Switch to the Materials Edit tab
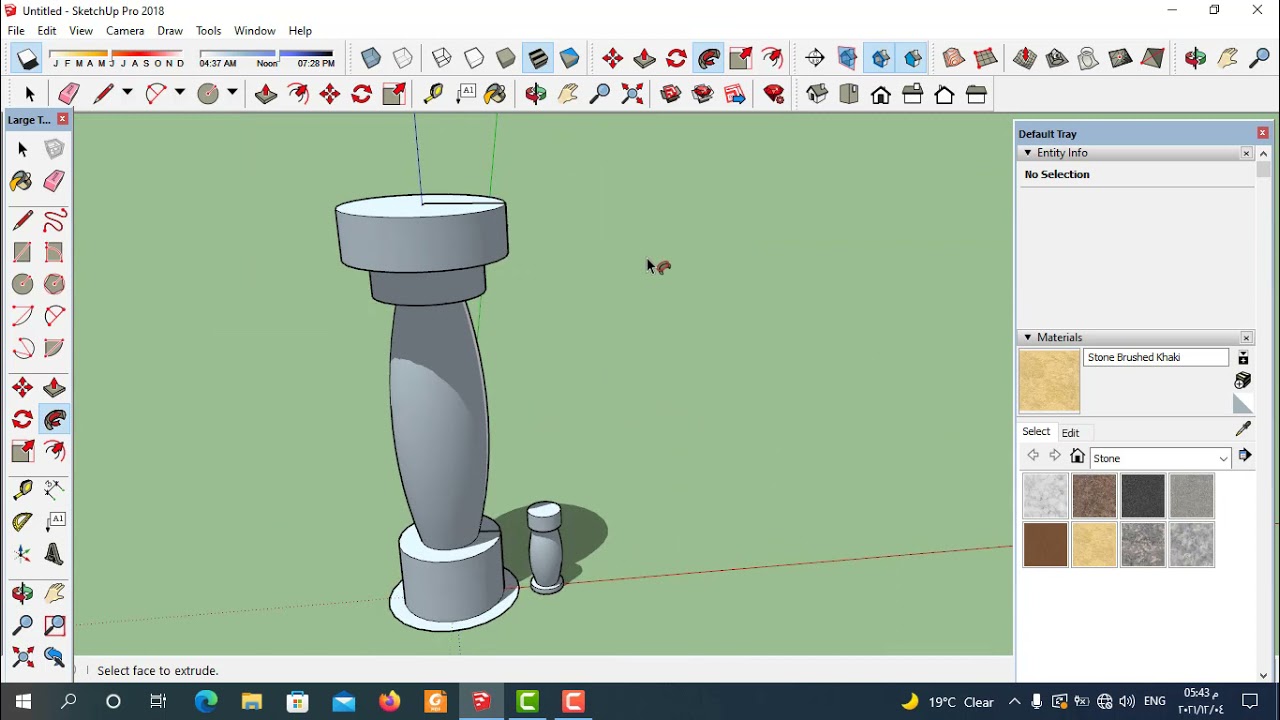Screen dimensions: 1280x720 [1070, 433]
